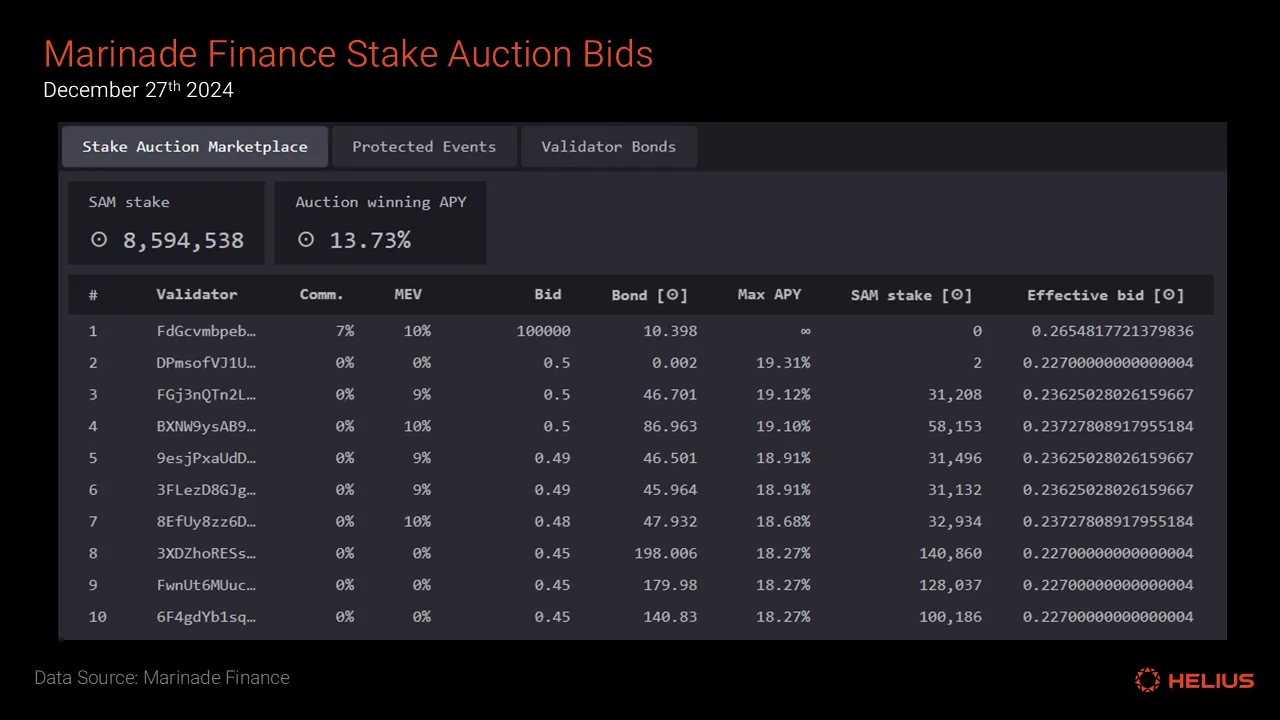Click the SOL icon in Effective bid header
This screenshot has height=720, width=1280.
(1170, 295)
